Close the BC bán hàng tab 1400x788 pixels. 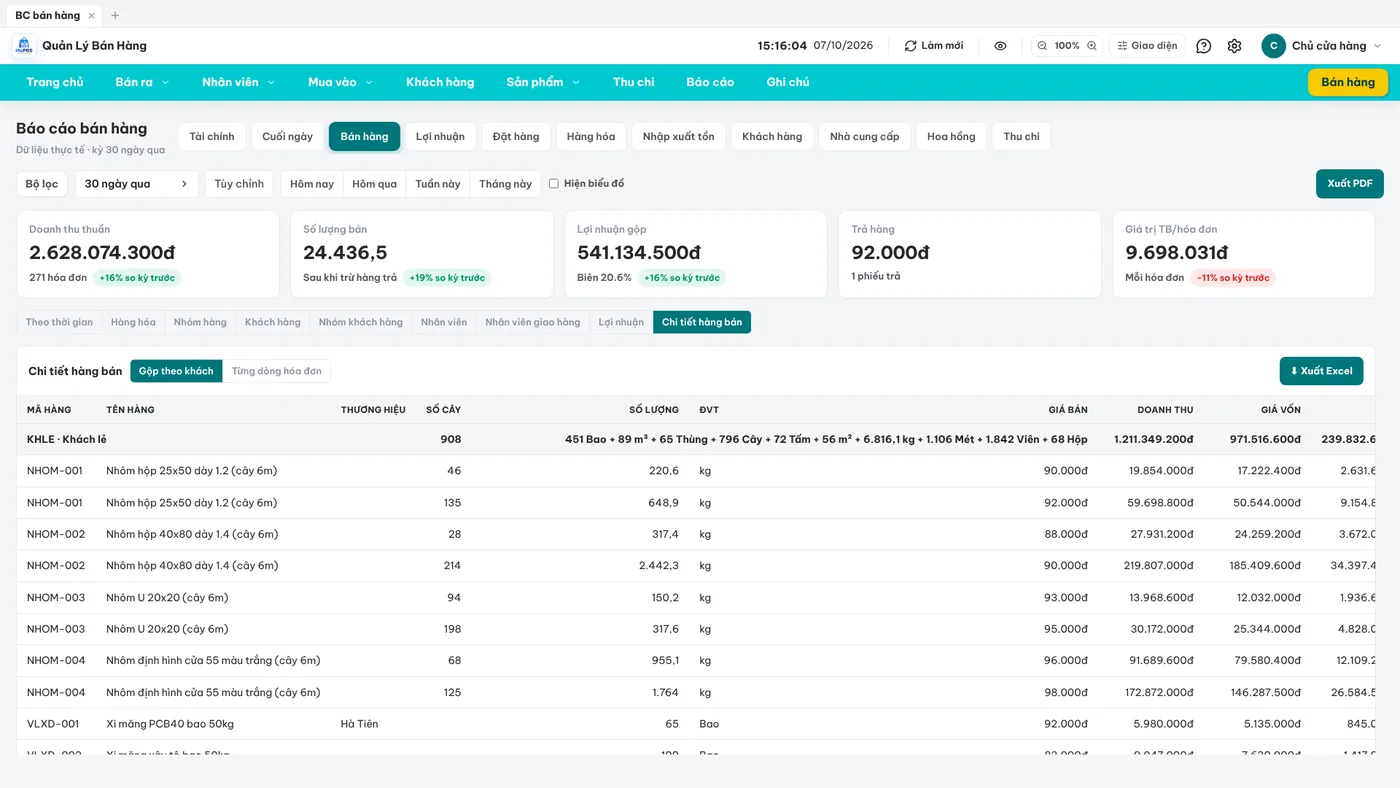(91, 15)
